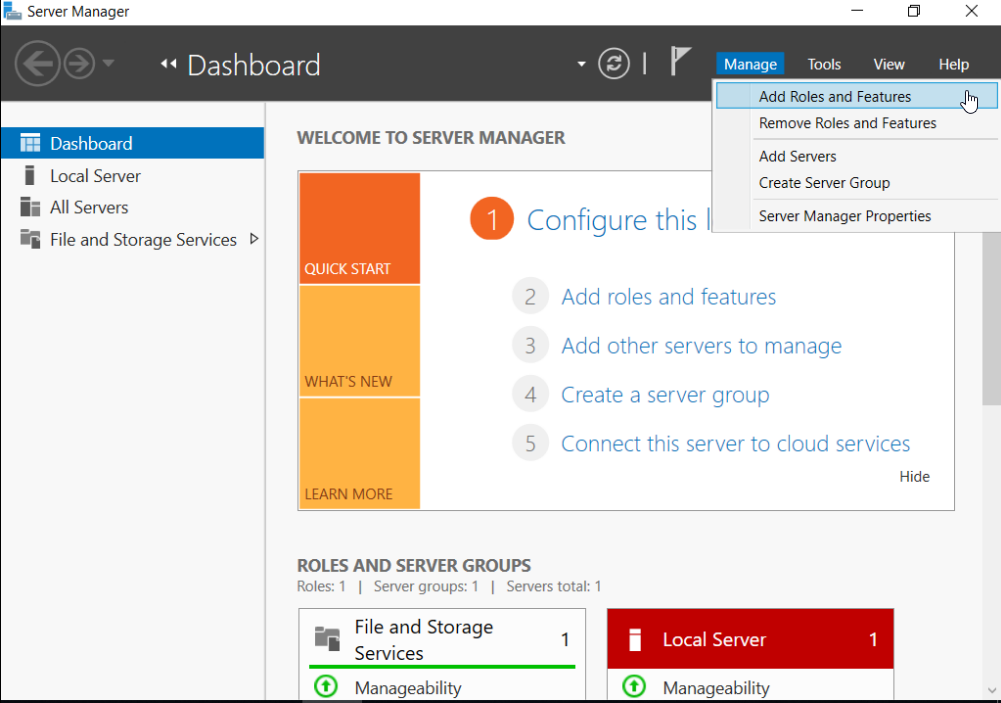This screenshot has height=703, width=1001.
Task: Select the Local Server sidebar icon
Action: point(30,175)
